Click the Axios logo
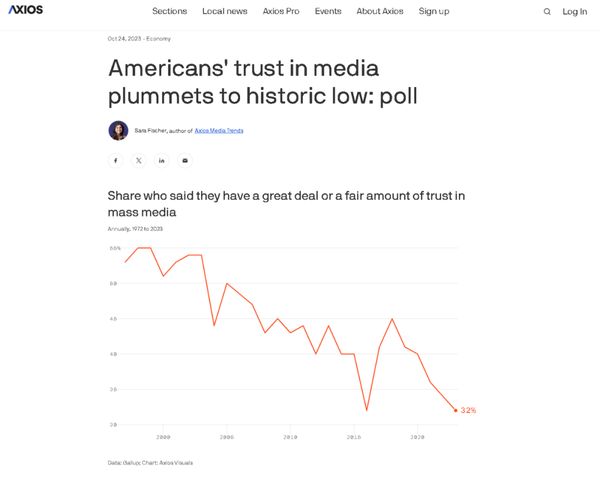 pyautogui.click(x=26, y=11)
